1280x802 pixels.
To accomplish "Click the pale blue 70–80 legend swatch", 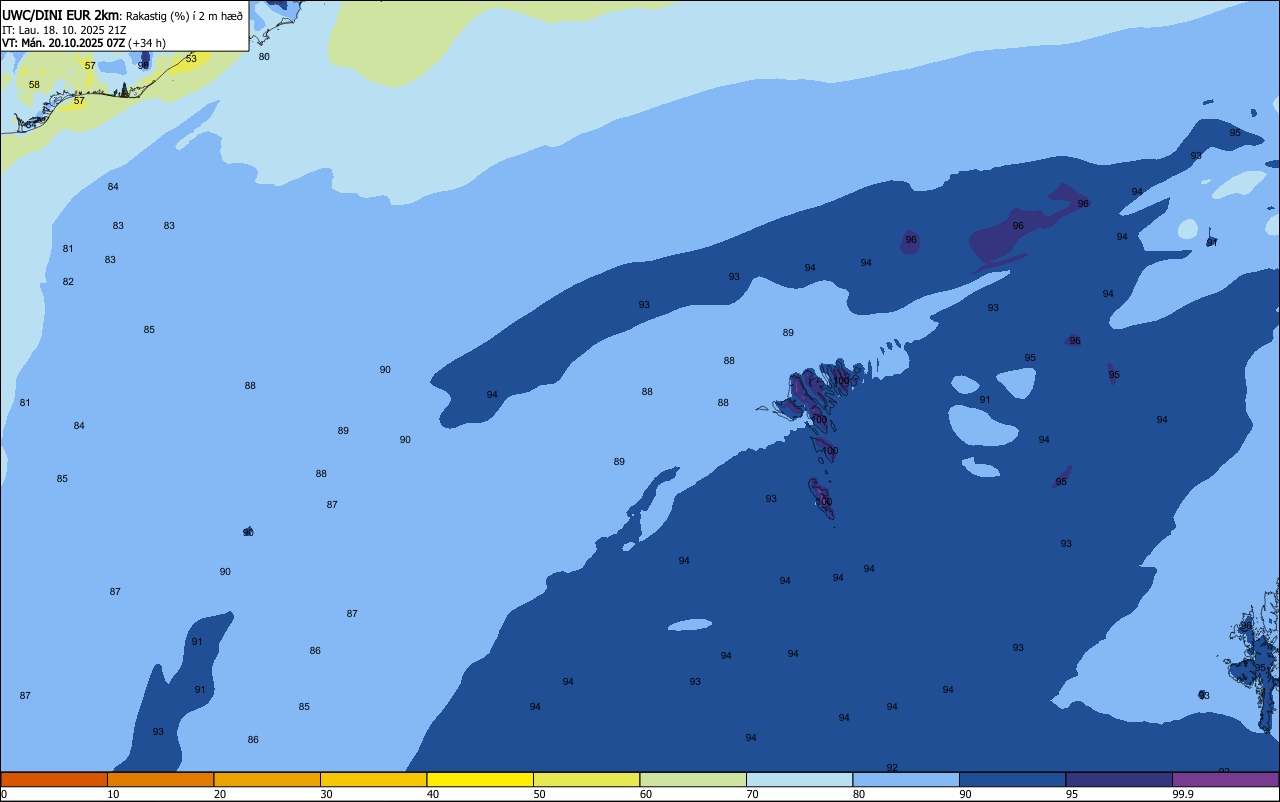I will 799,779.
